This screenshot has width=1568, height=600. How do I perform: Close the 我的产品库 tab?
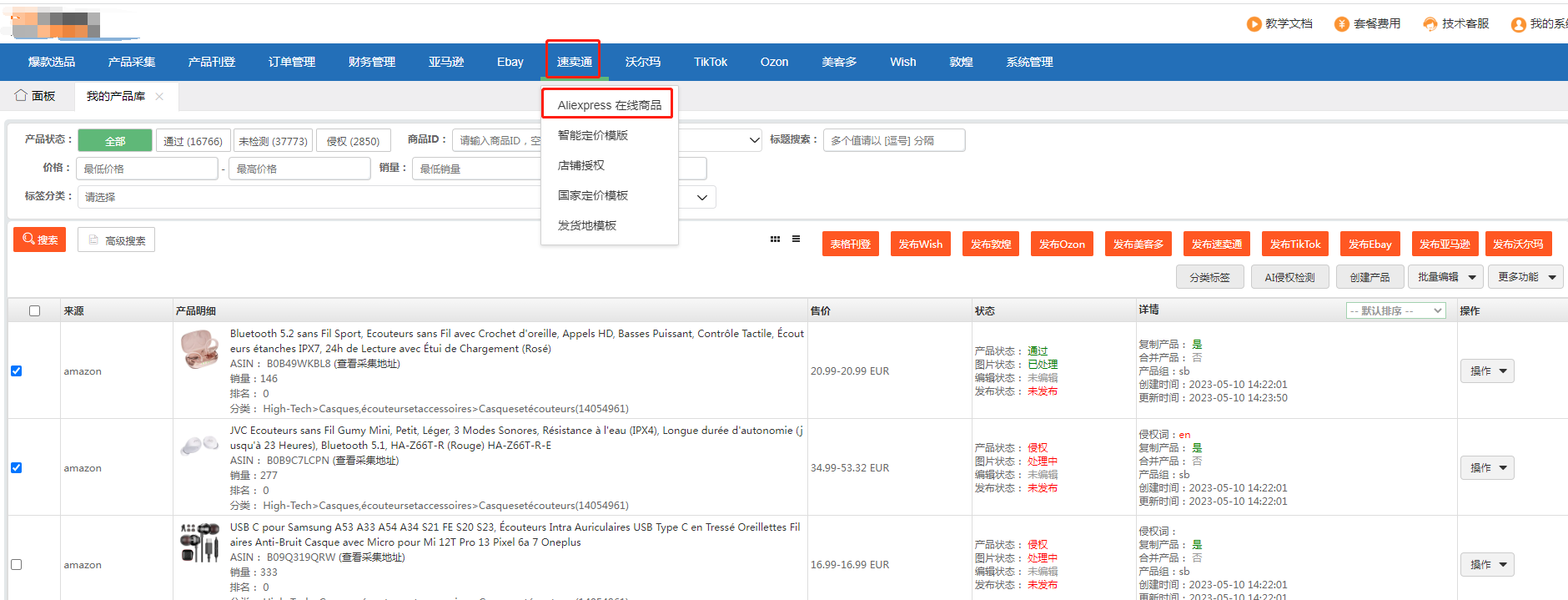coord(159,97)
